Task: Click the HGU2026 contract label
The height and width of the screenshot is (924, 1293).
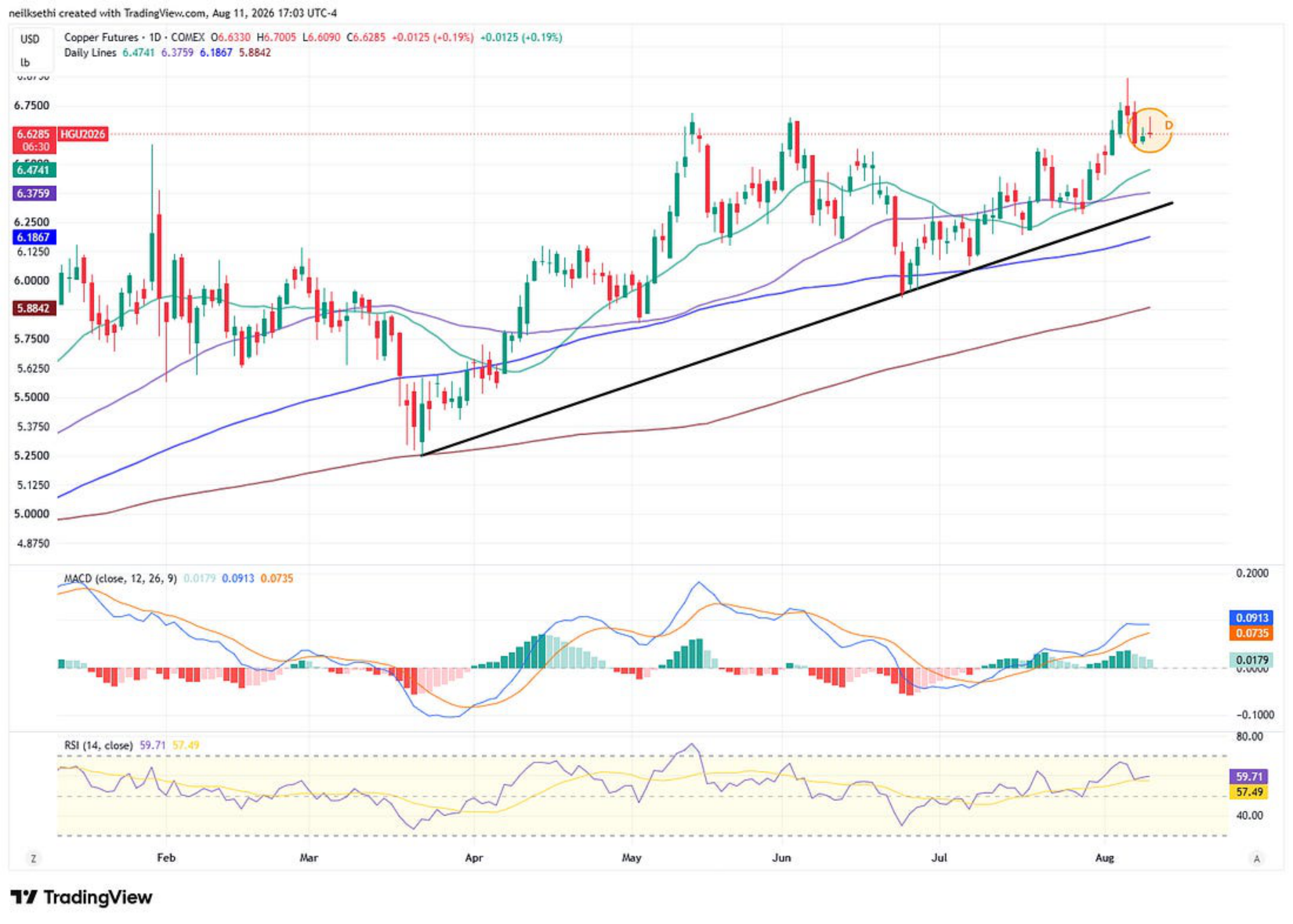Action: pos(82,134)
